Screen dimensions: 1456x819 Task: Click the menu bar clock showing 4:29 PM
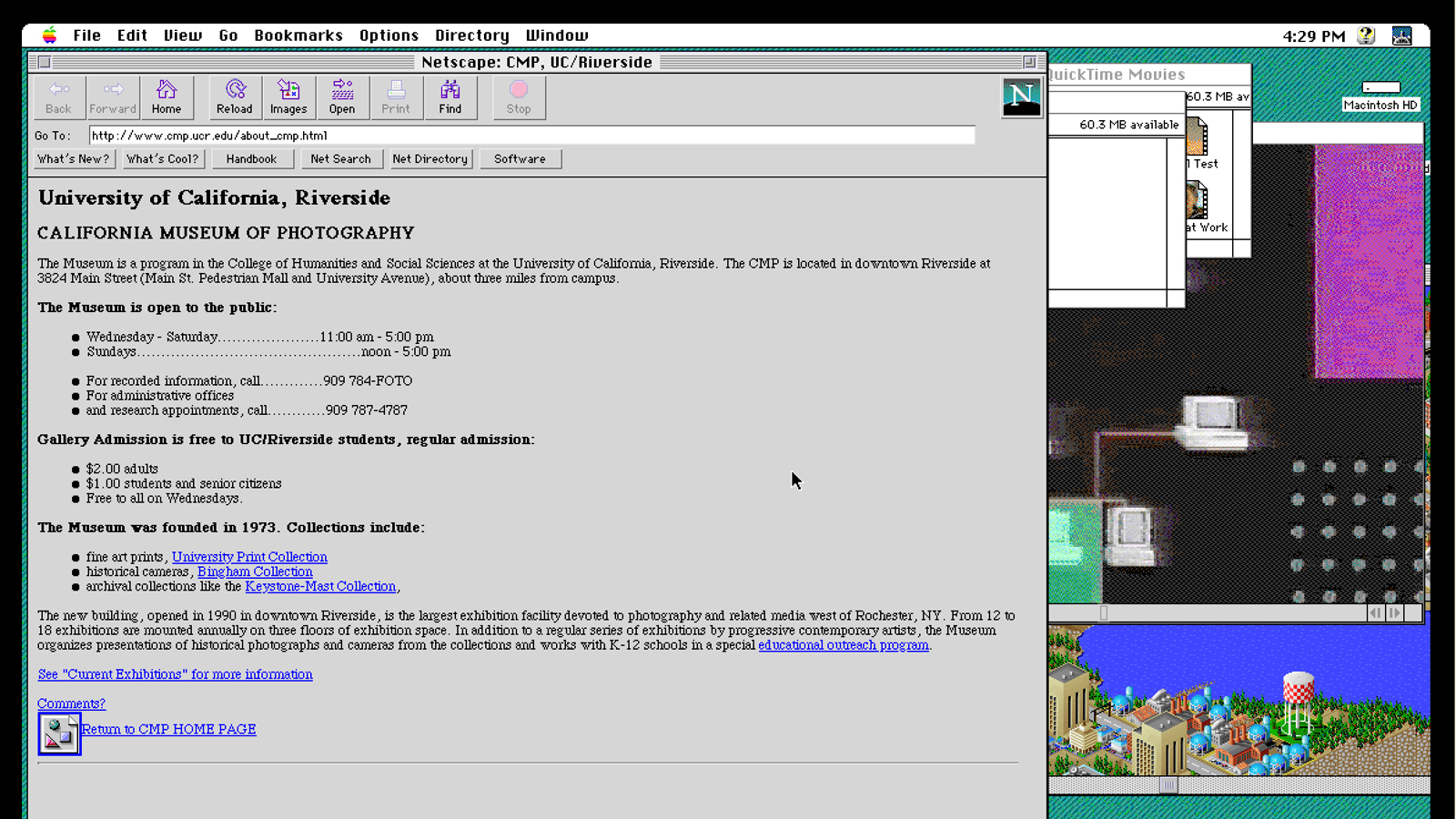(x=1313, y=36)
